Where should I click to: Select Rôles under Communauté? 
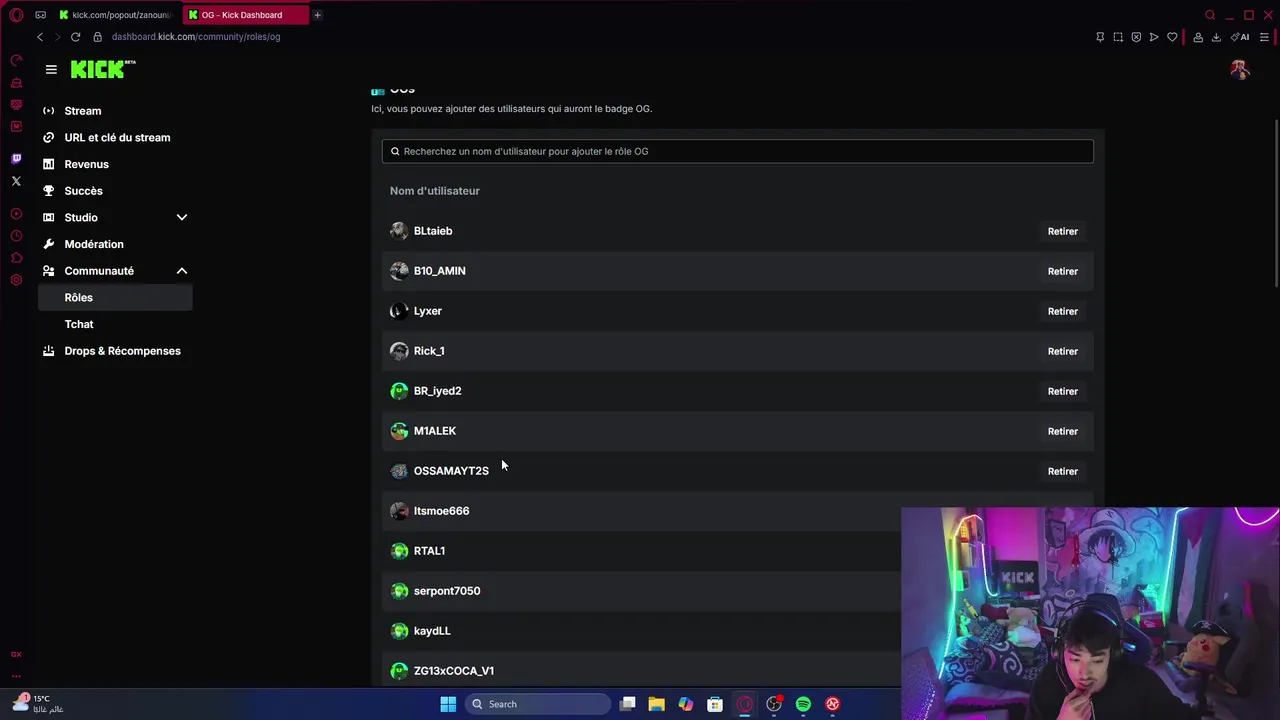[x=115, y=297]
